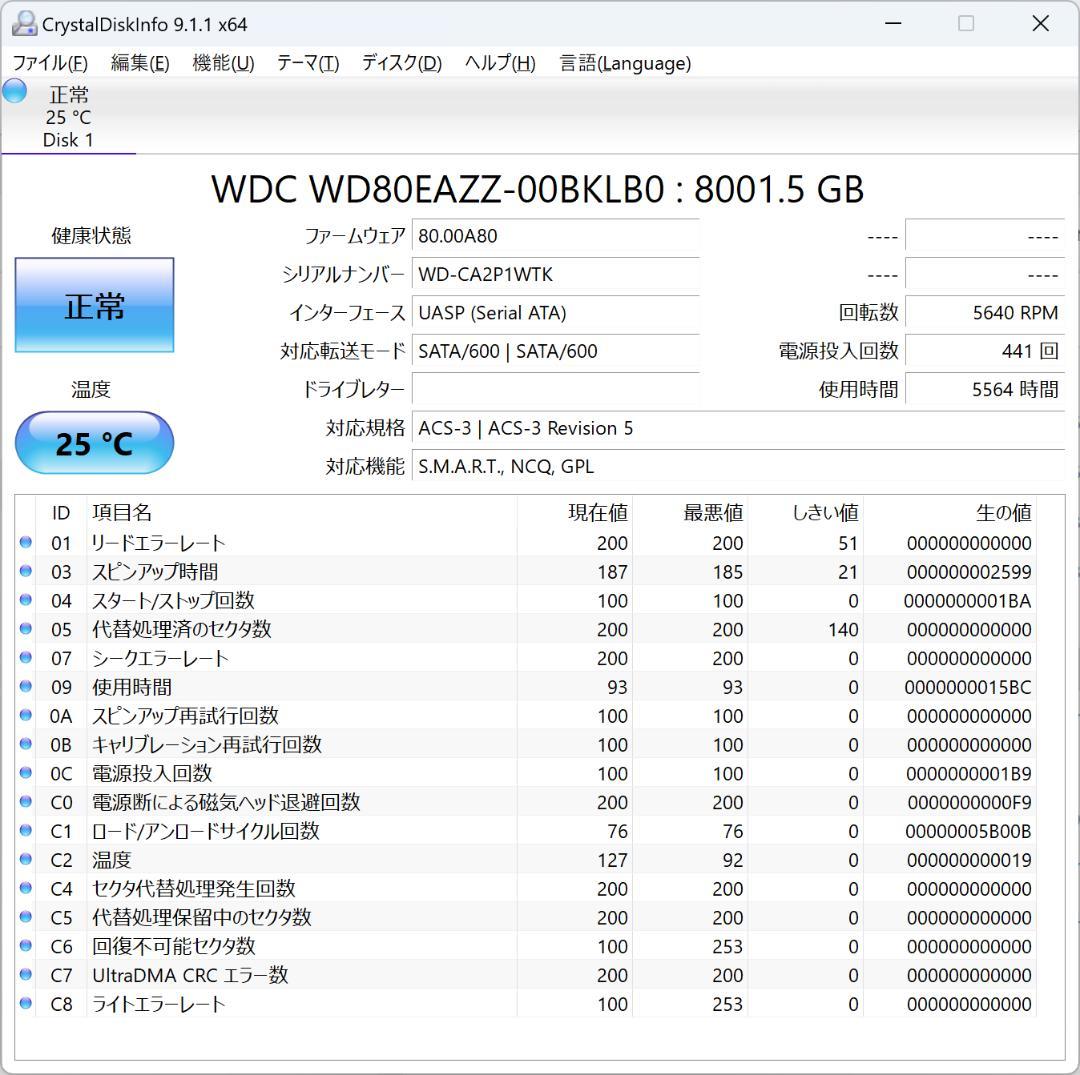Click the drive model title WDC WD80EAZZ-00BKLB0

click(x=539, y=189)
